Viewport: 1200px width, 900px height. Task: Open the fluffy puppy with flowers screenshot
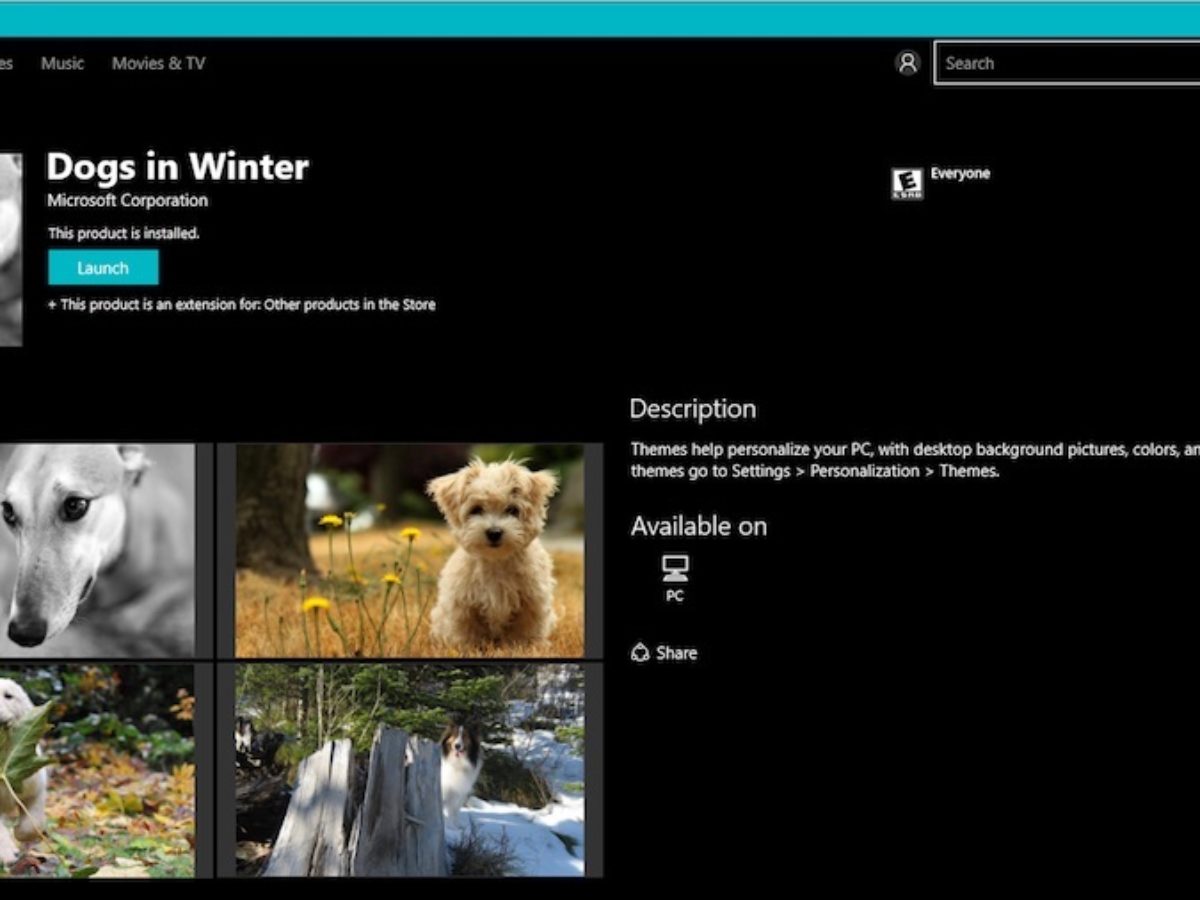click(410, 551)
